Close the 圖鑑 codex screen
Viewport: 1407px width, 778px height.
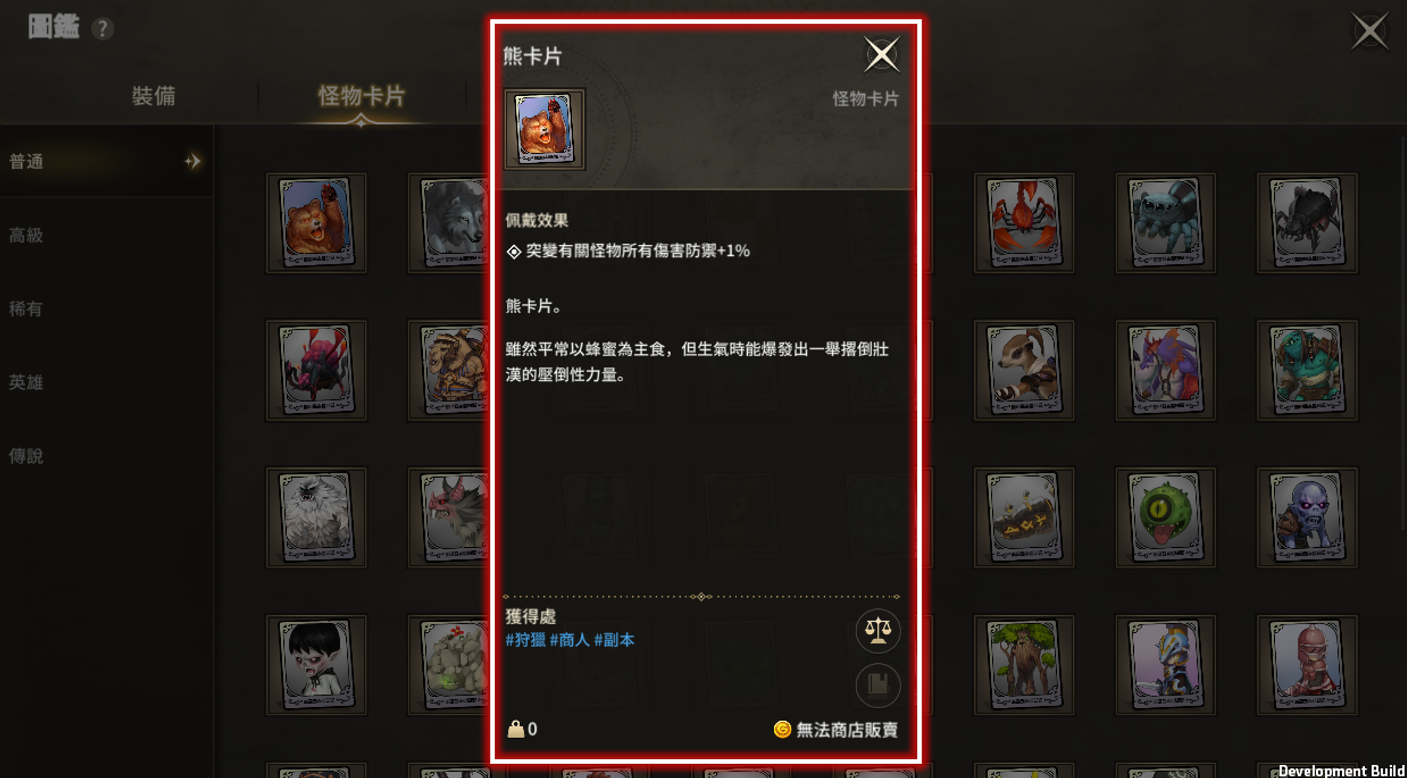coord(1369,31)
